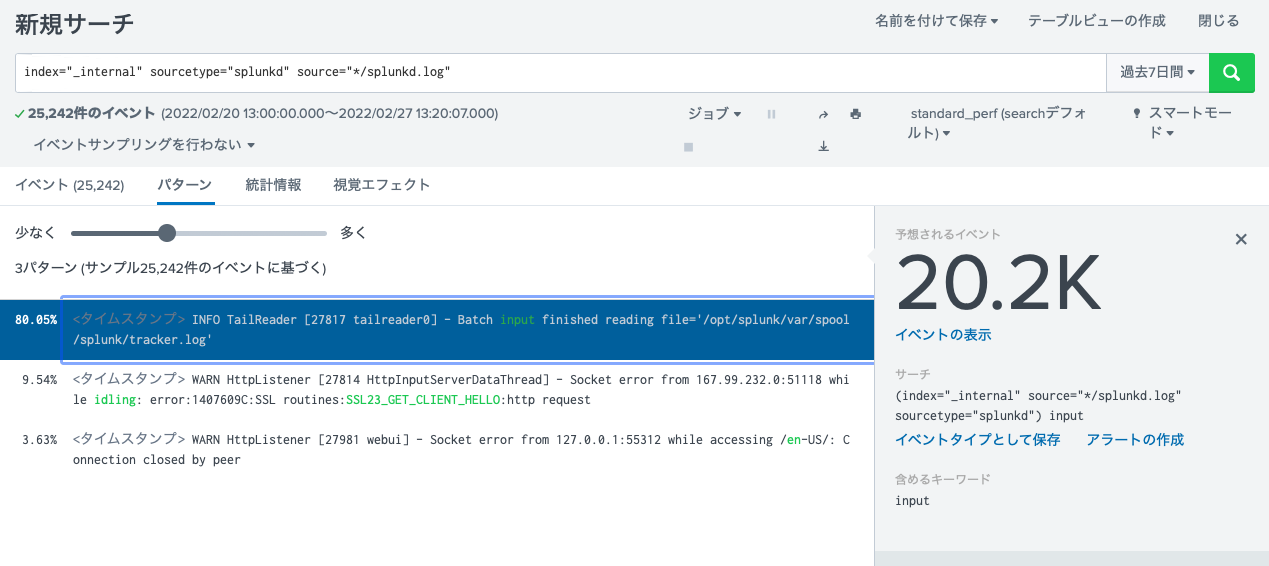Open the 過去7日間 time range picker
The image size is (1269, 566).
coord(1157,72)
